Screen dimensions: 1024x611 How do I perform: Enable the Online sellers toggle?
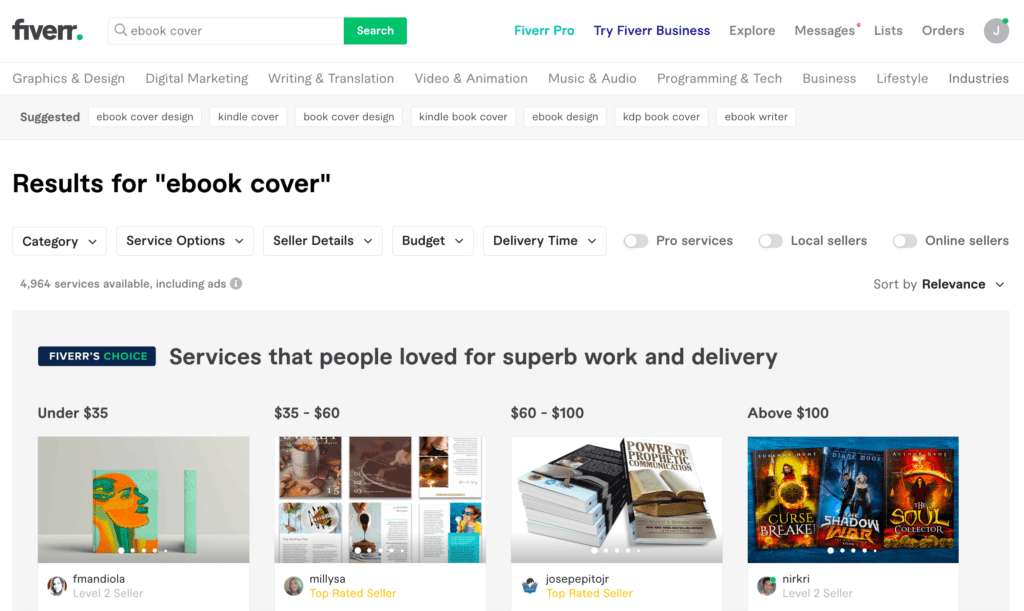pos(905,240)
